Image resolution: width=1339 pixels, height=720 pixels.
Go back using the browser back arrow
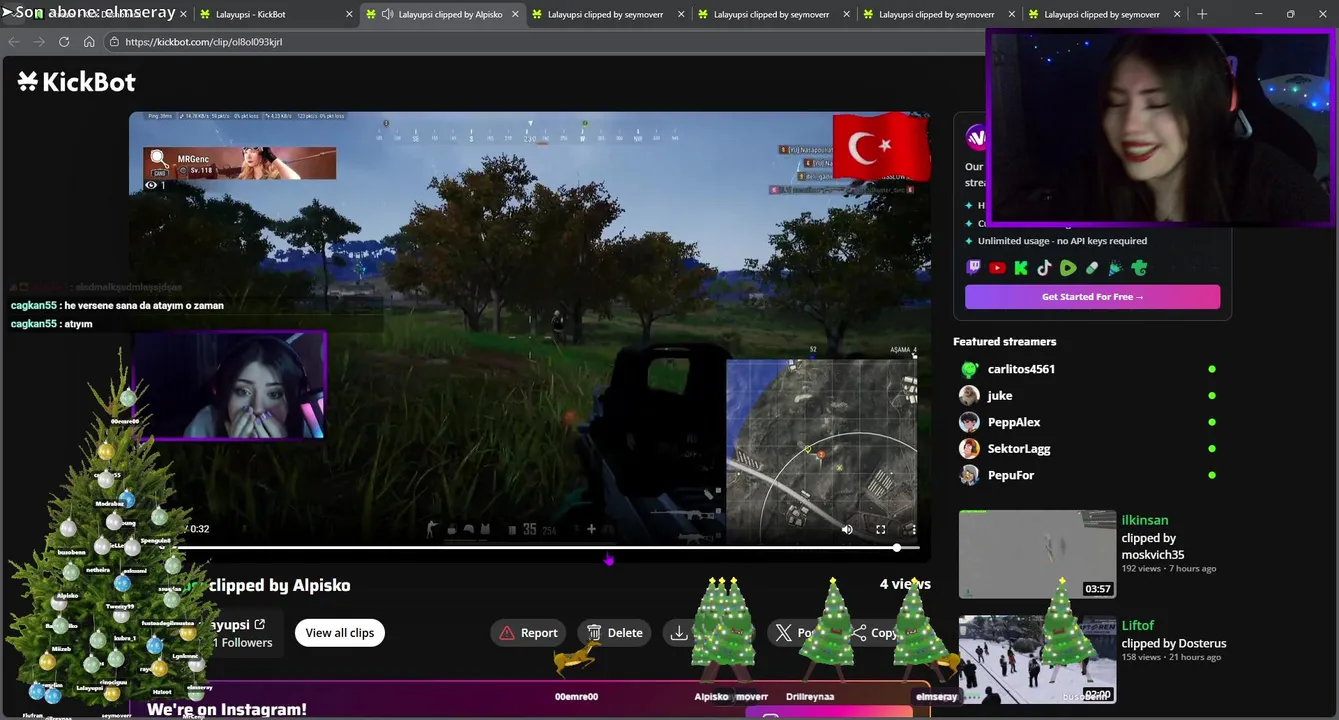14,42
